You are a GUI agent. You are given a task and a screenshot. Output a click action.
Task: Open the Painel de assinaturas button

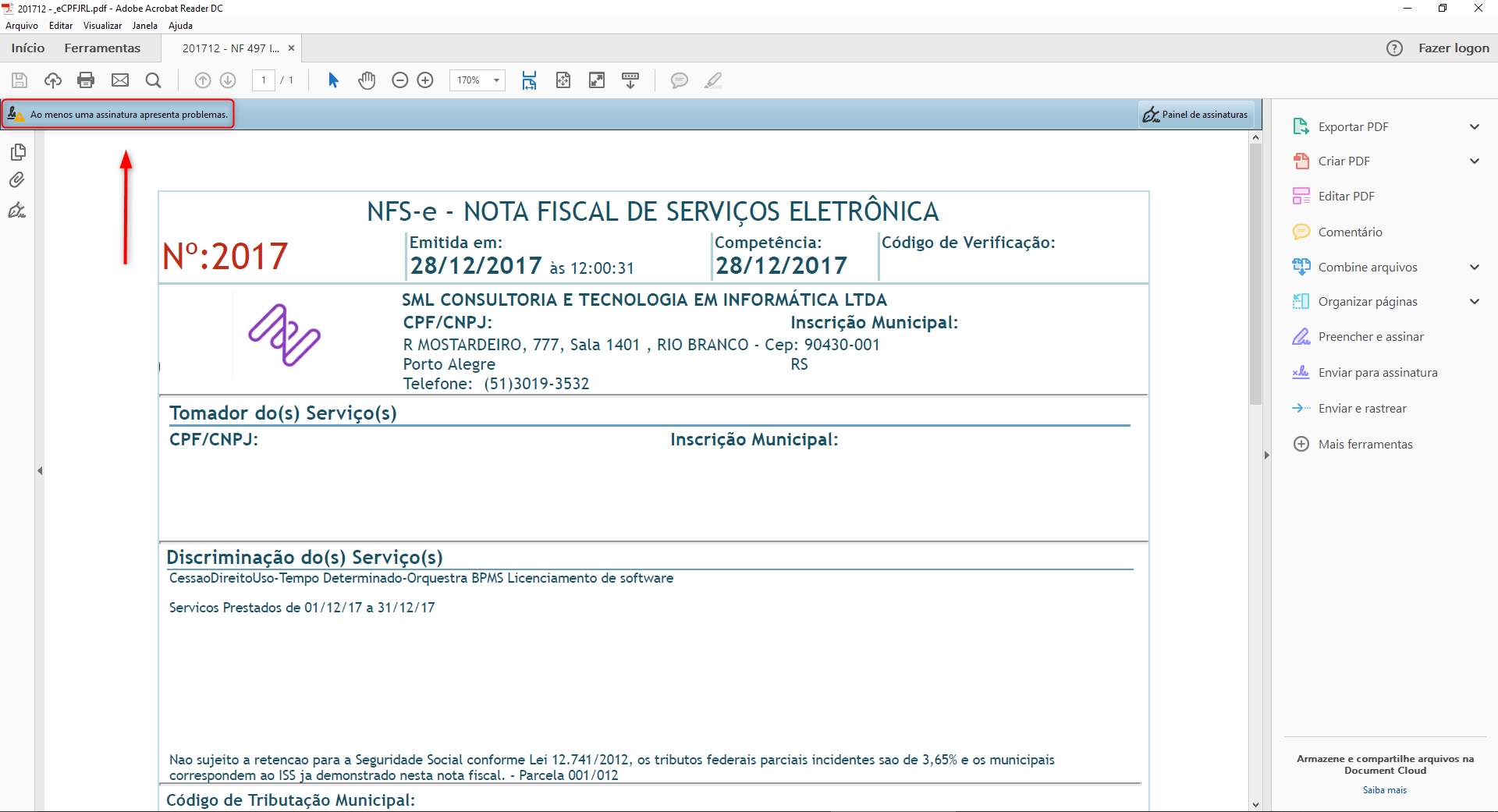tap(1195, 115)
